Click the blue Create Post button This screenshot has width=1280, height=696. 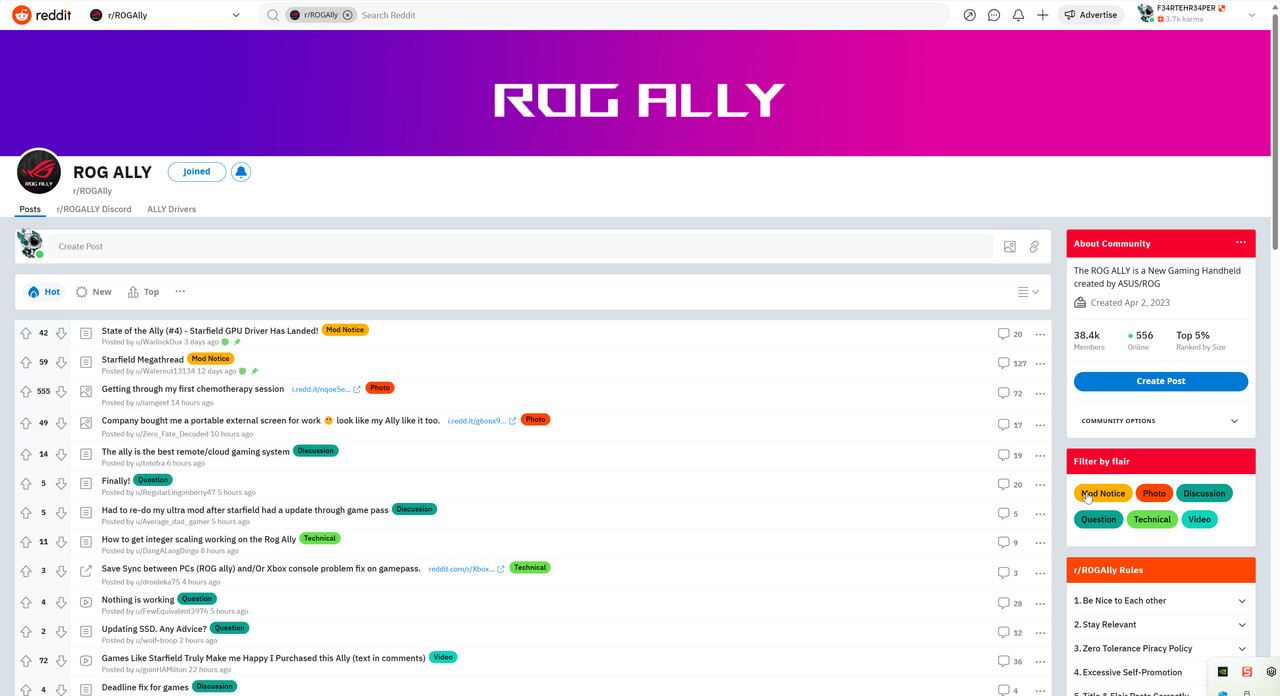(x=1160, y=381)
